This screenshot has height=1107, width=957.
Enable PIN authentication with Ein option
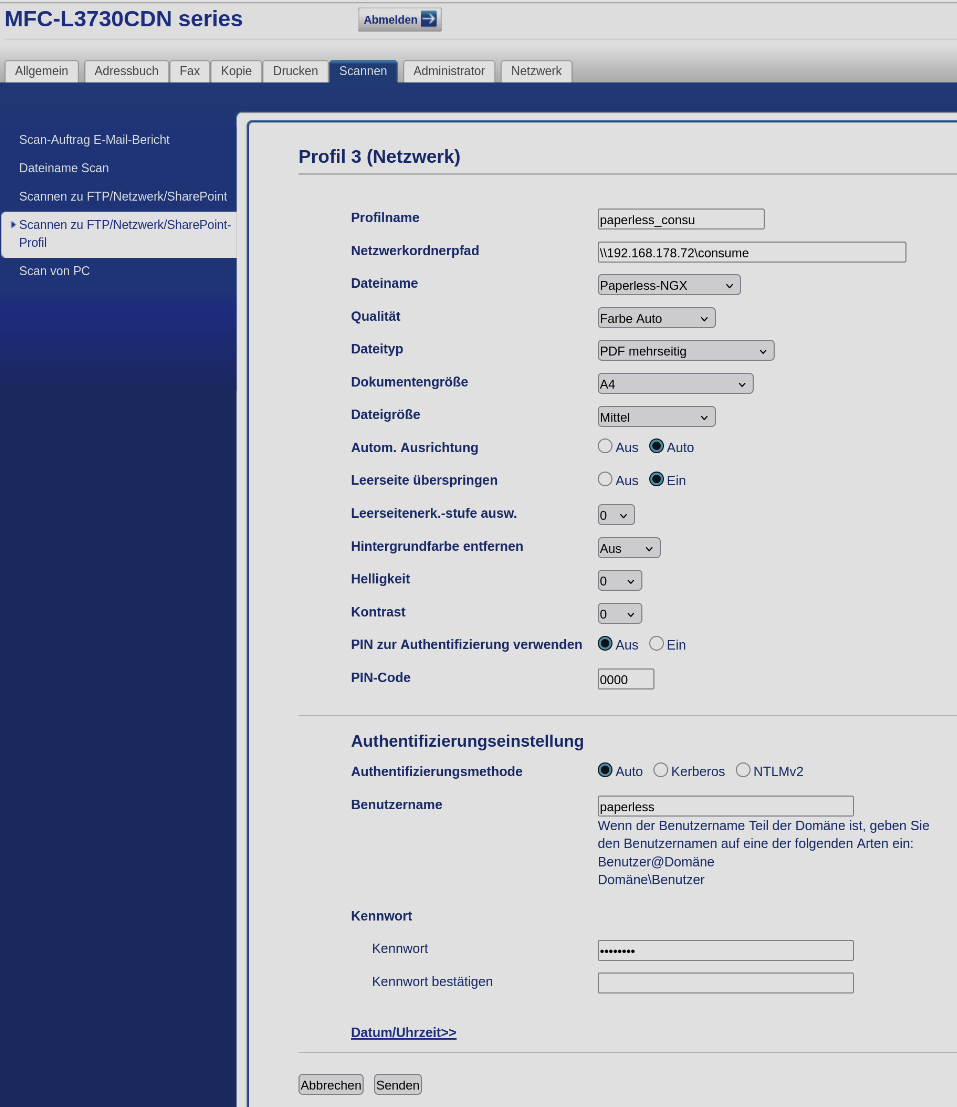coord(657,644)
